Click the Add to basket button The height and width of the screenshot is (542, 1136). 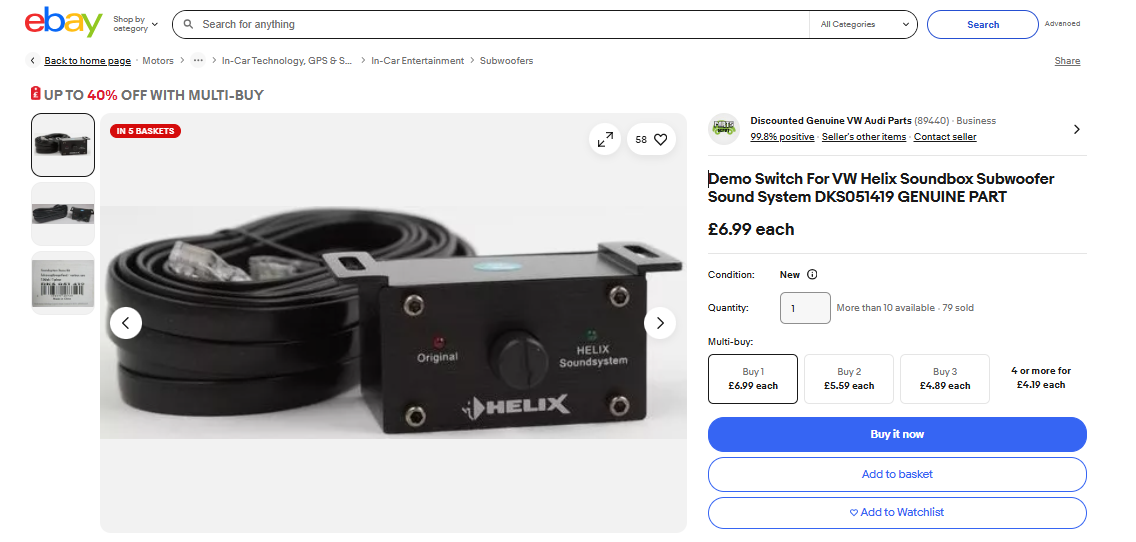tap(897, 474)
